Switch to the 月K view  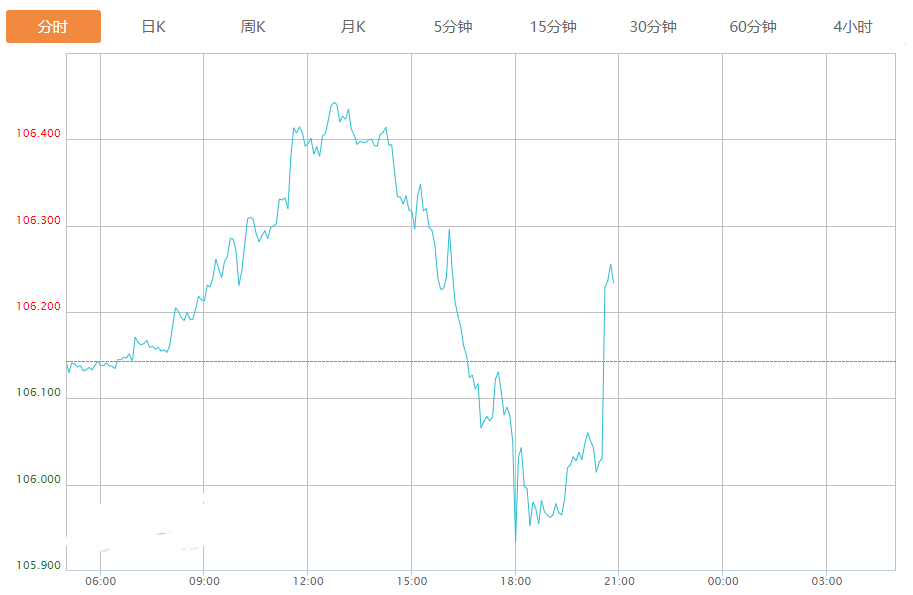point(353,27)
